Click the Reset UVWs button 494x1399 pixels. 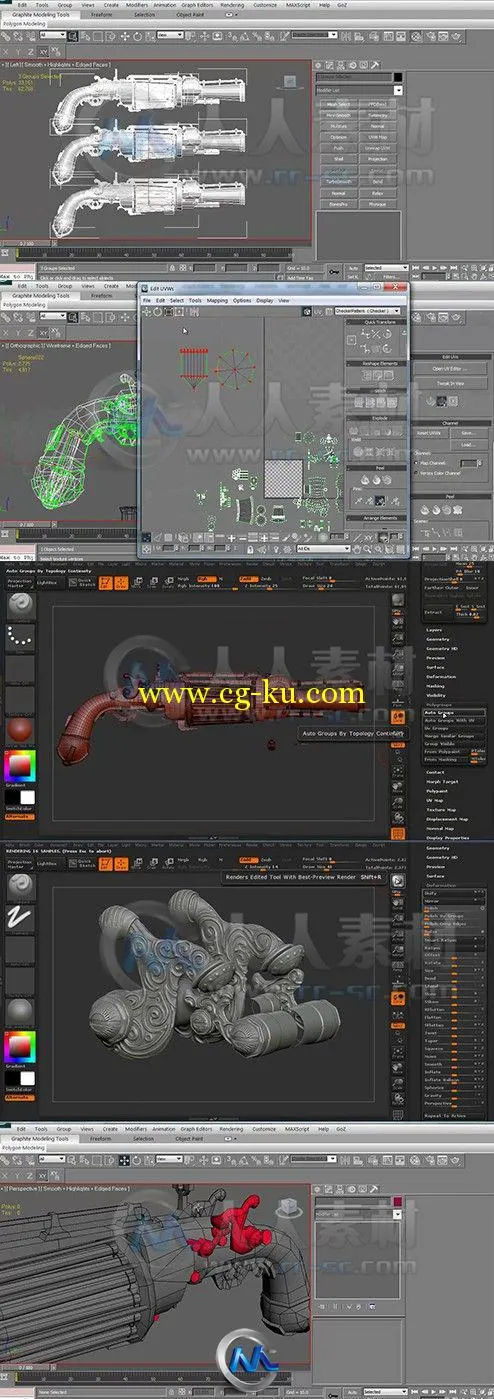pyautogui.click(x=428, y=433)
